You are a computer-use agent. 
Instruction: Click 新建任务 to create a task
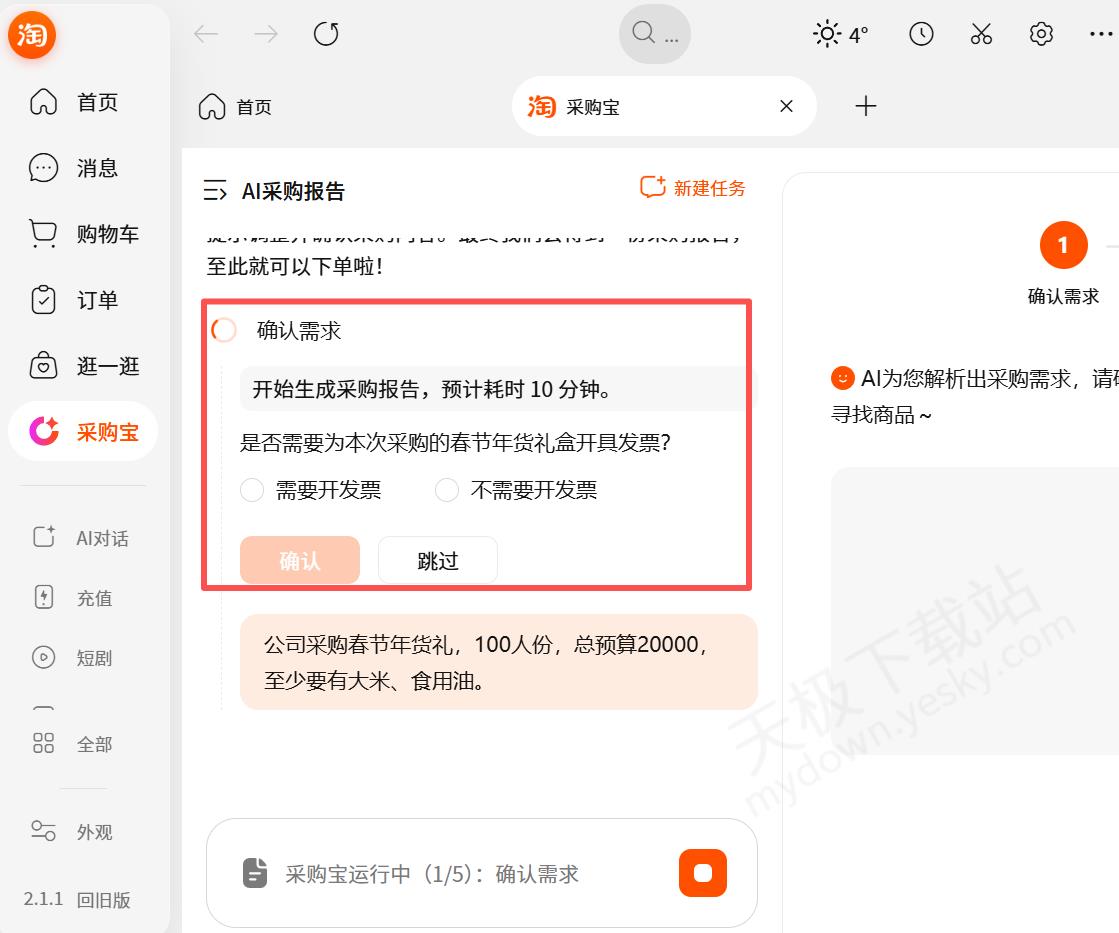tap(694, 188)
